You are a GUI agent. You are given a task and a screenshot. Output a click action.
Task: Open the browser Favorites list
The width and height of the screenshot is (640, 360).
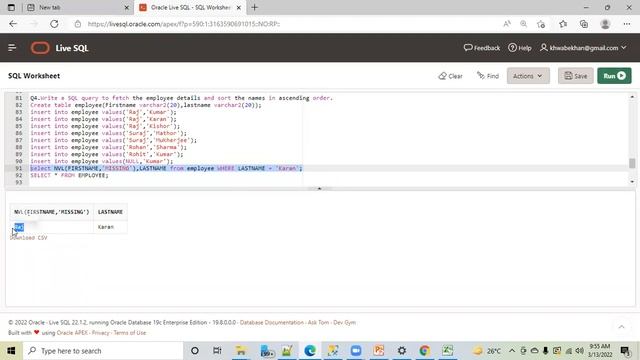click(563, 24)
